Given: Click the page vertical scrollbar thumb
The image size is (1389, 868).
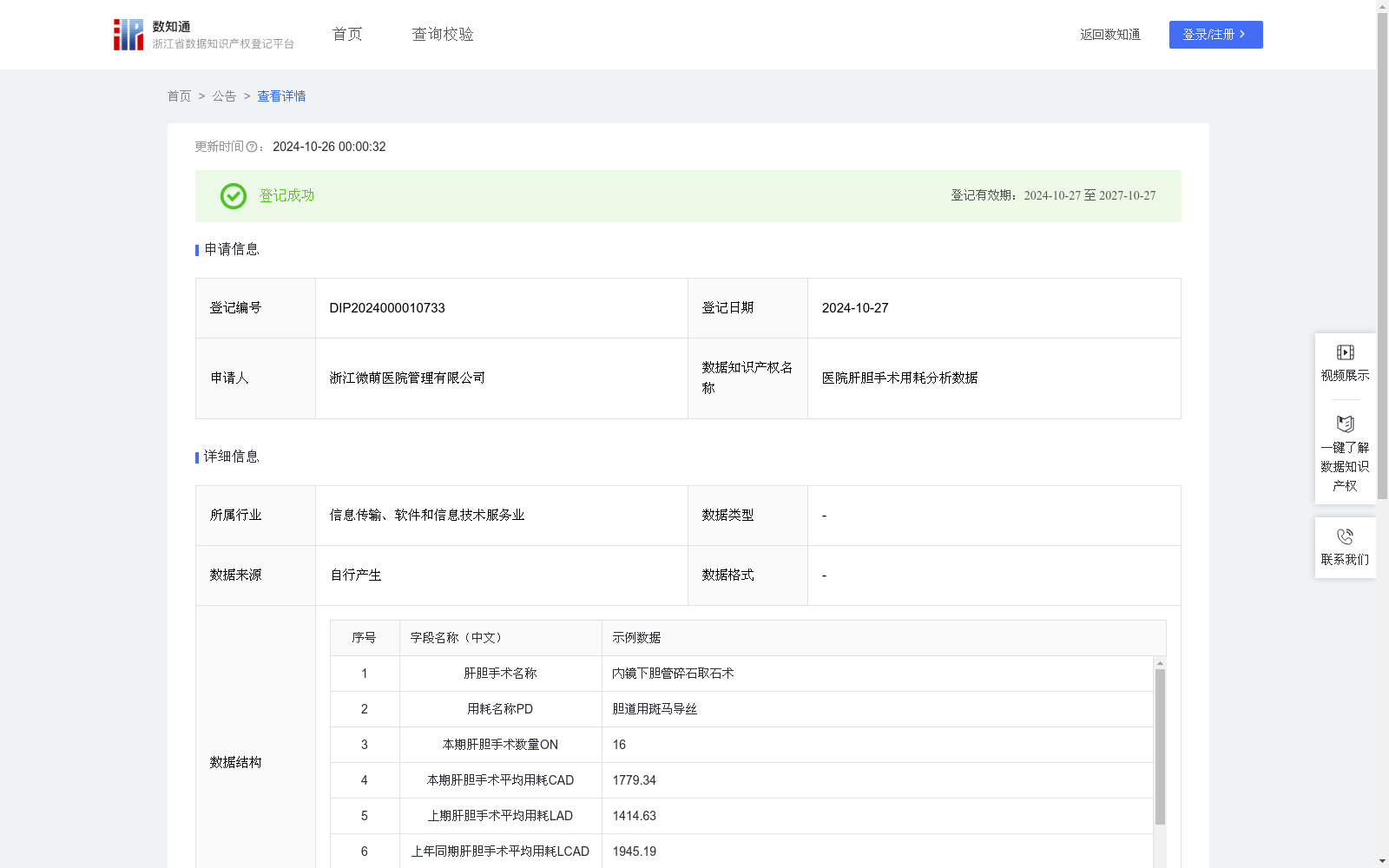Looking at the screenshot, I should [x=1382, y=256].
